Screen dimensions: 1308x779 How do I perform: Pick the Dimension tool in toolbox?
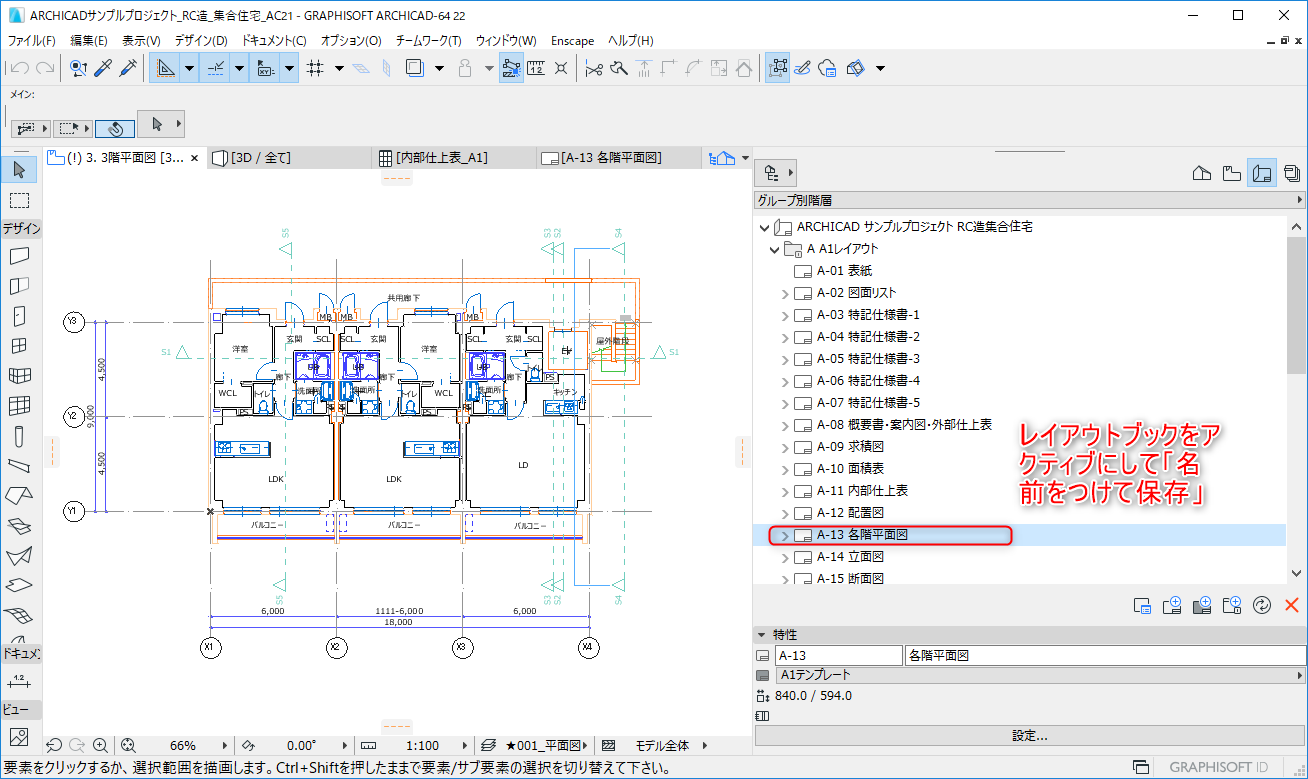19,682
